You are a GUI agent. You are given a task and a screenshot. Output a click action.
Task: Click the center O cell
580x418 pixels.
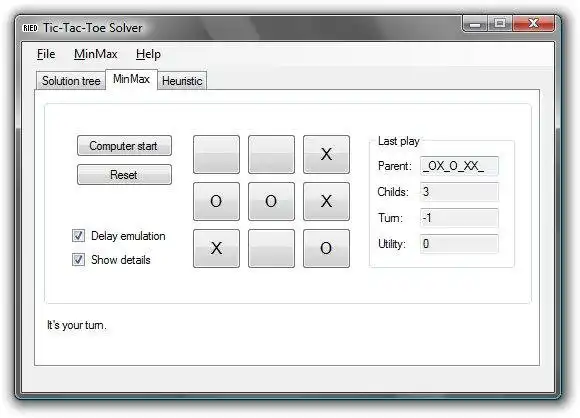(x=272, y=201)
